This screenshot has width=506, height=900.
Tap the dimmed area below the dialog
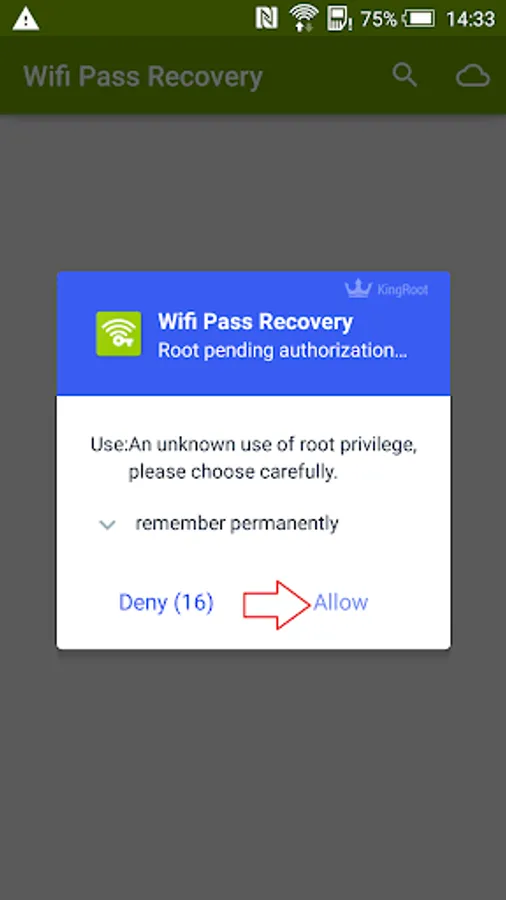coord(253,775)
